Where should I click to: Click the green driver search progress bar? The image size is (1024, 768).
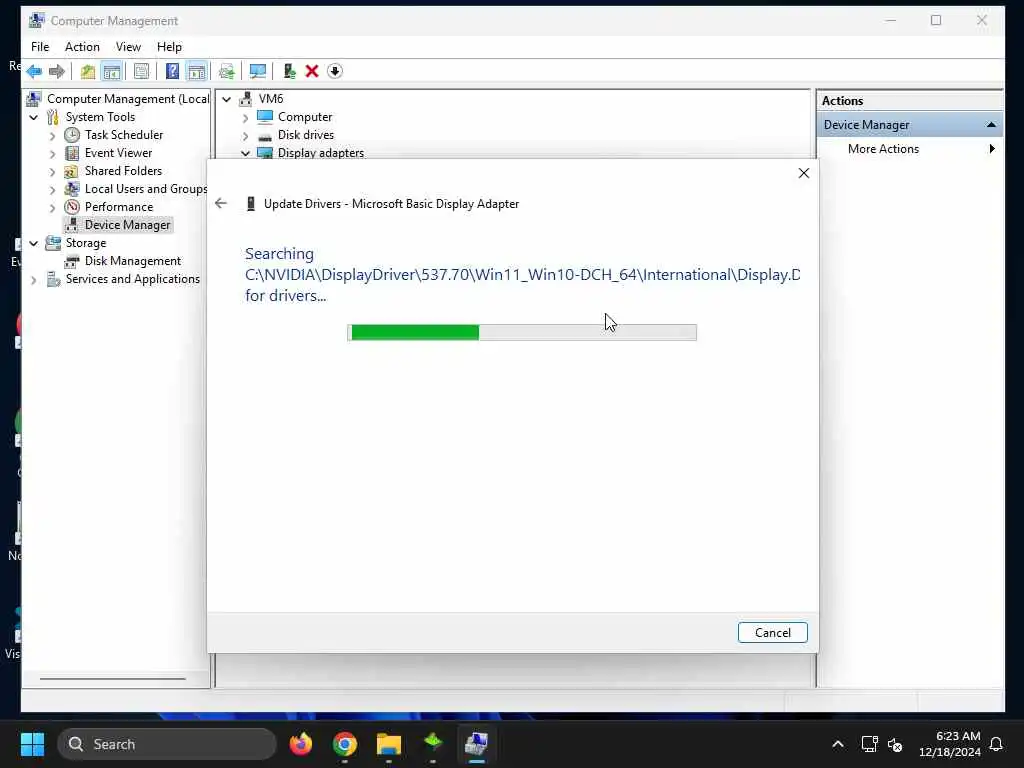click(522, 332)
